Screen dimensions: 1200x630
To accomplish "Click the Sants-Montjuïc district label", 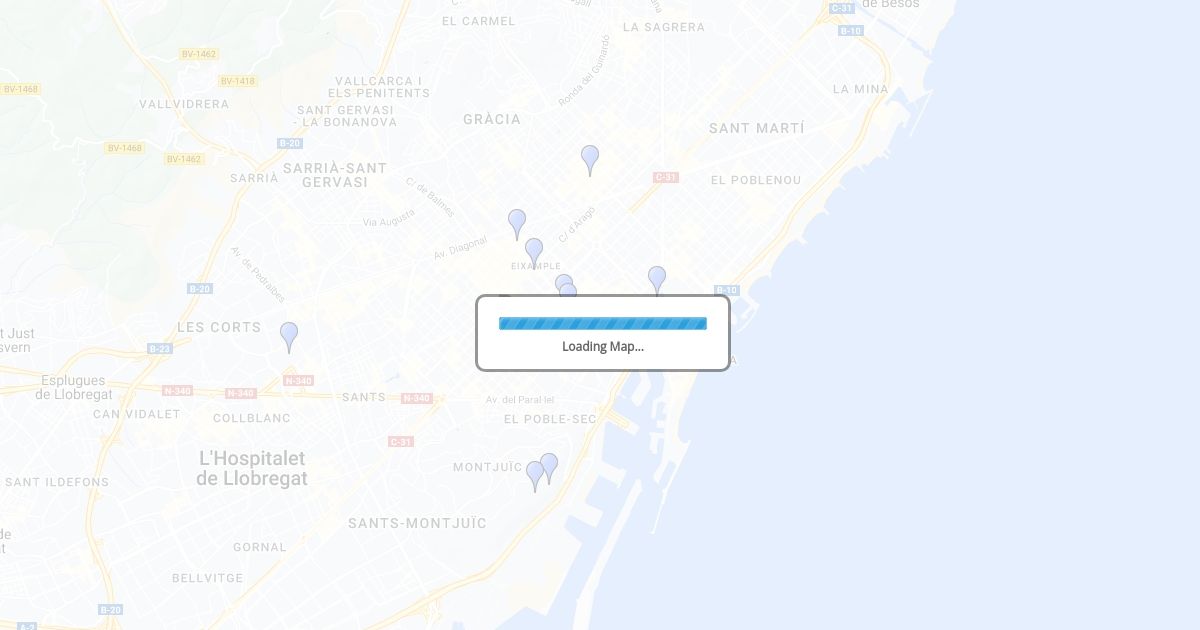I will [x=418, y=523].
